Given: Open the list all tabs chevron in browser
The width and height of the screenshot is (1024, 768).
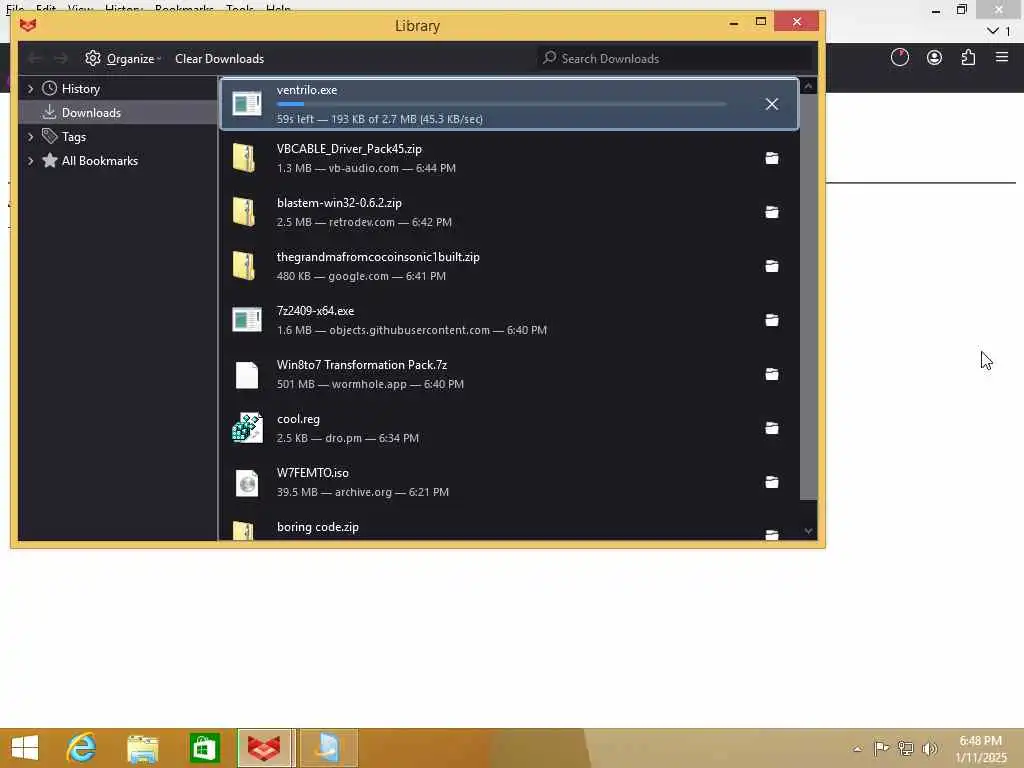Looking at the screenshot, I should [x=993, y=31].
